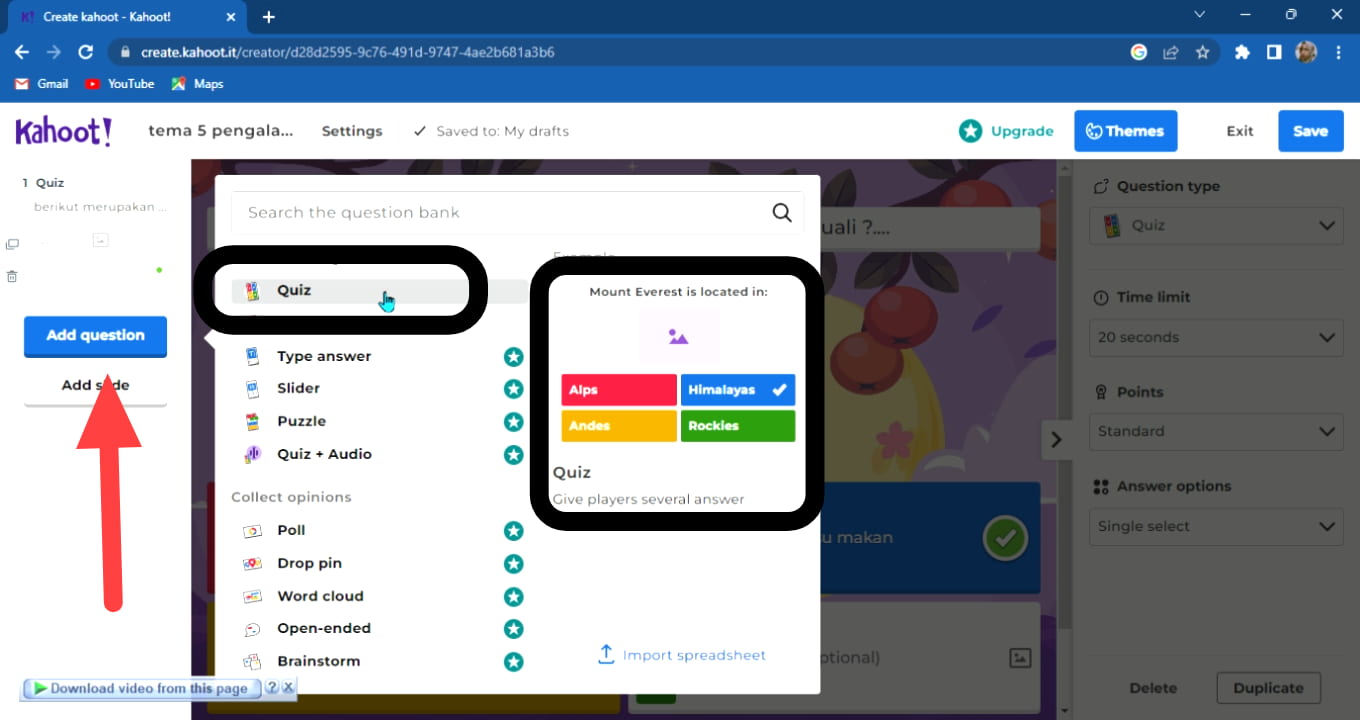Open kahoot Settings
Screen dimensions: 1360x720
click(352, 131)
